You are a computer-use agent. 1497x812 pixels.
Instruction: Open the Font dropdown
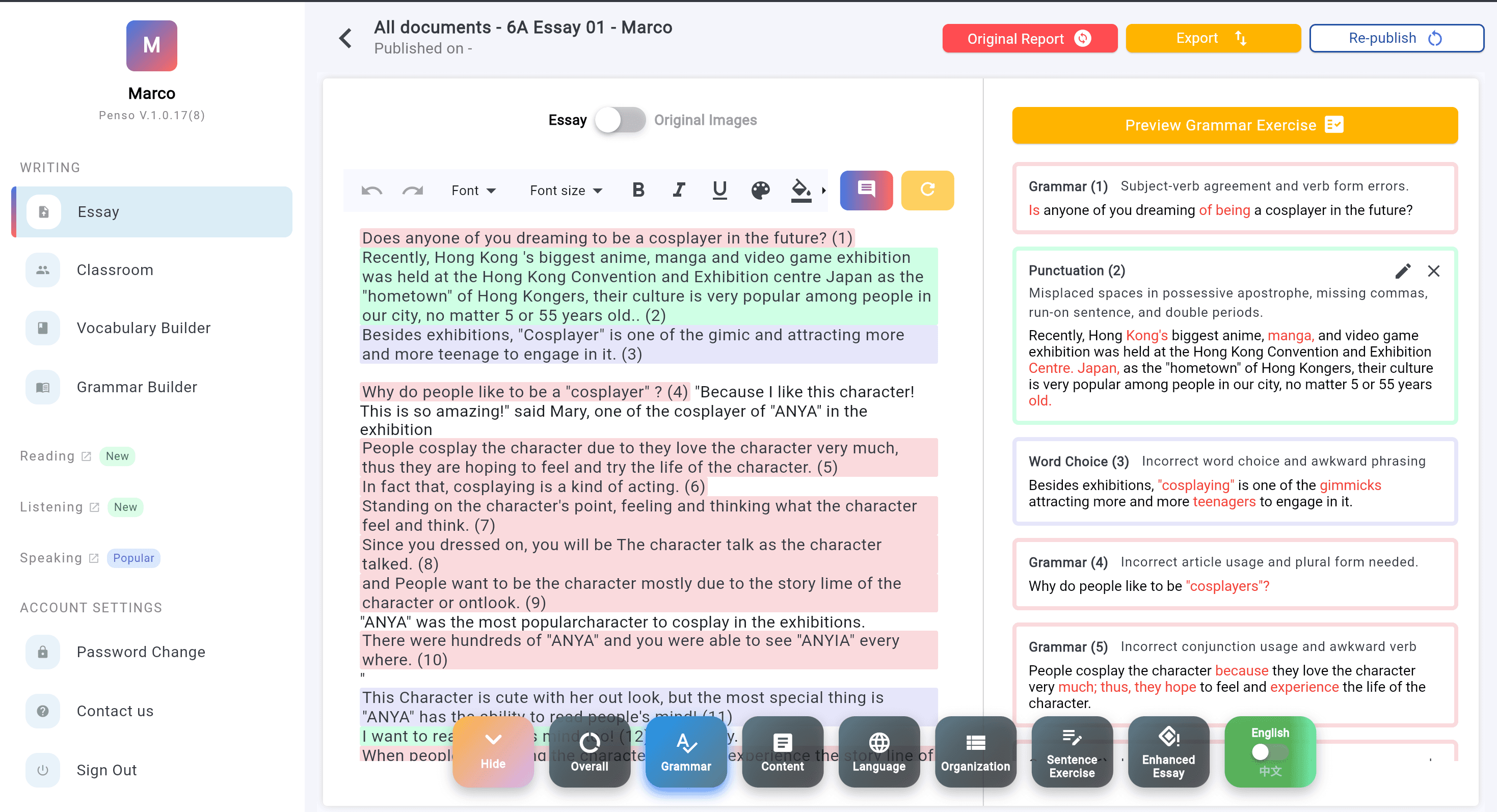click(473, 191)
